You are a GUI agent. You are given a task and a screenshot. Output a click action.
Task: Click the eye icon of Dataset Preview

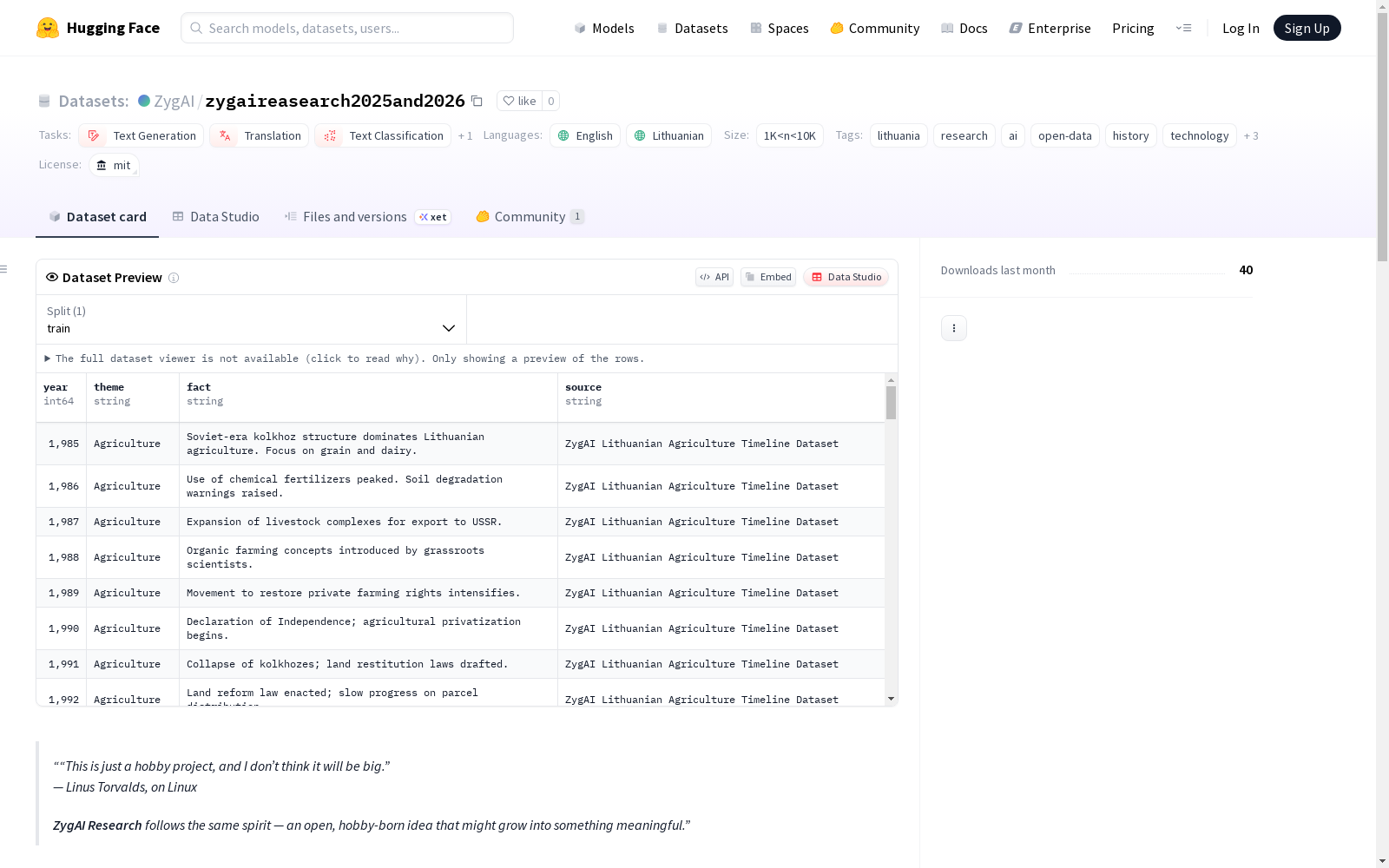tap(52, 277)
